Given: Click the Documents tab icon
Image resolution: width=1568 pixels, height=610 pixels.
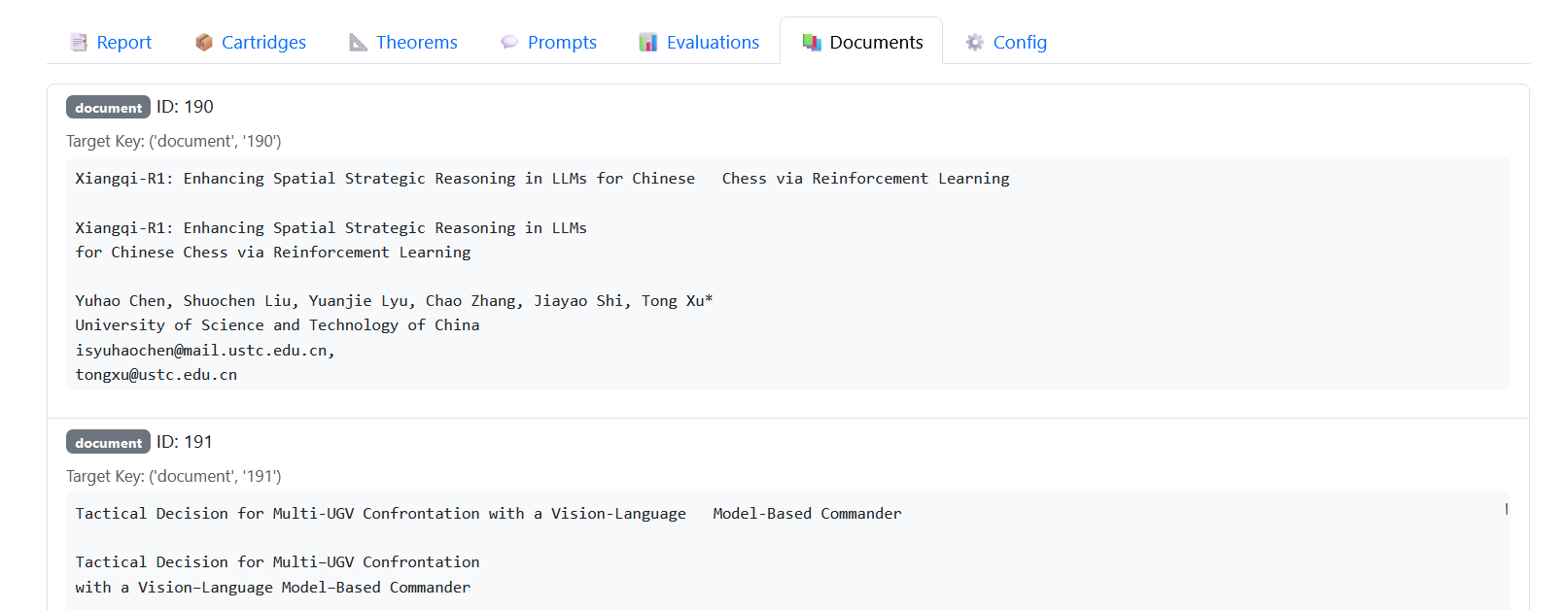Looking at the screenshot, I should (x=812, y=42).
